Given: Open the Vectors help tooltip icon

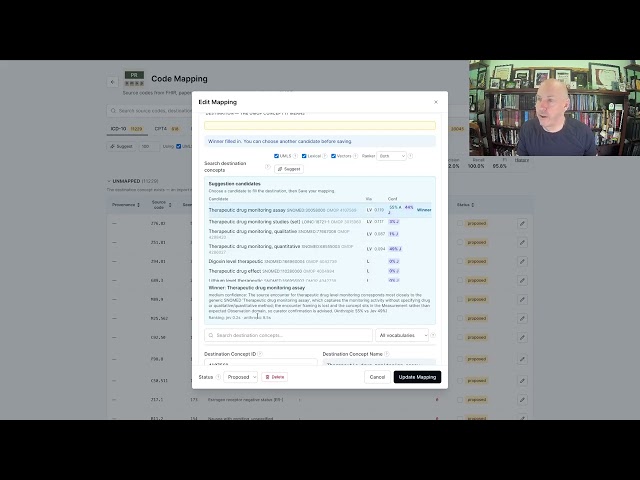Looking at the screenshot, I should [x=355, y=156].
